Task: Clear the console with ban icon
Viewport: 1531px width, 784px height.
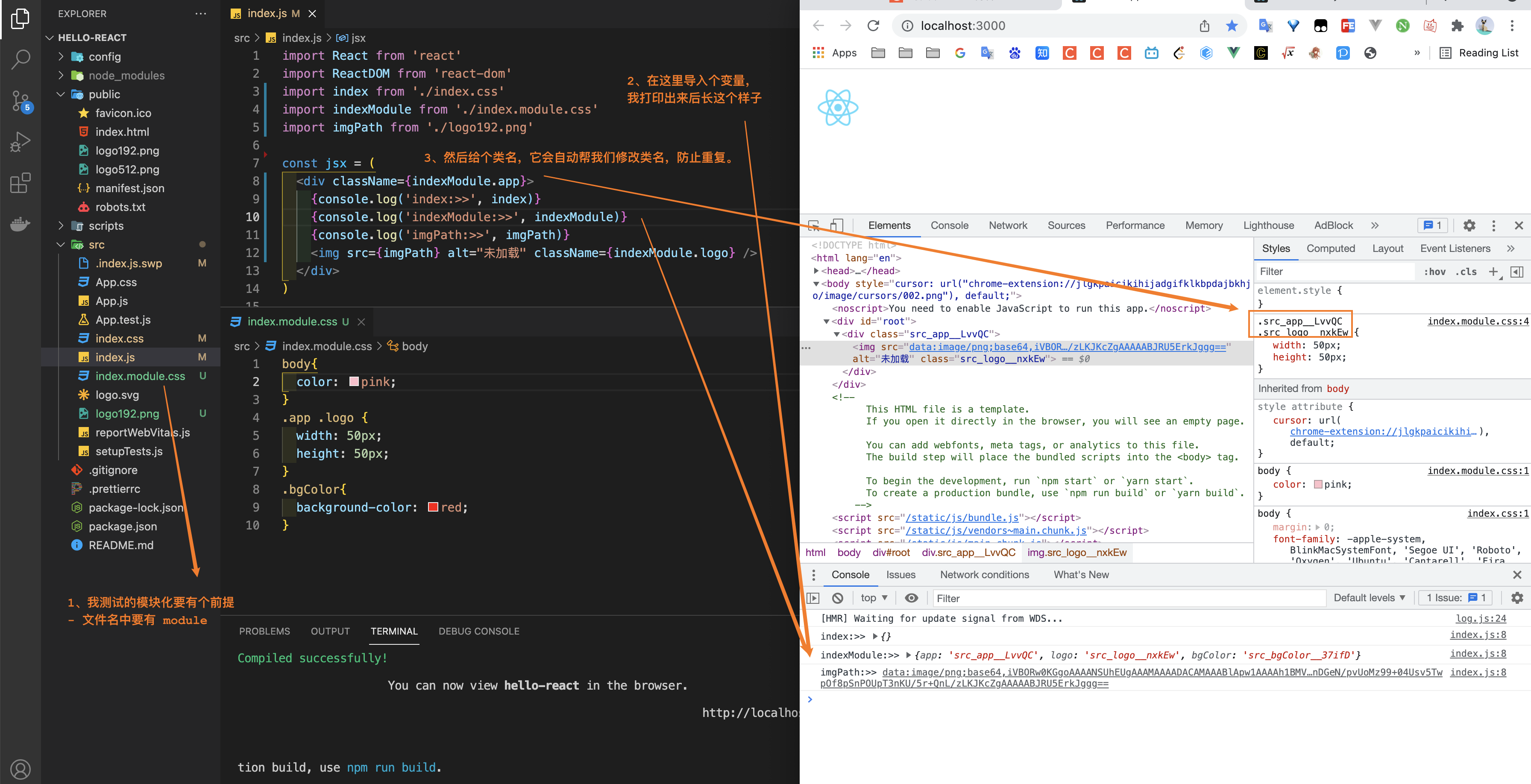Action: point(837,598)
